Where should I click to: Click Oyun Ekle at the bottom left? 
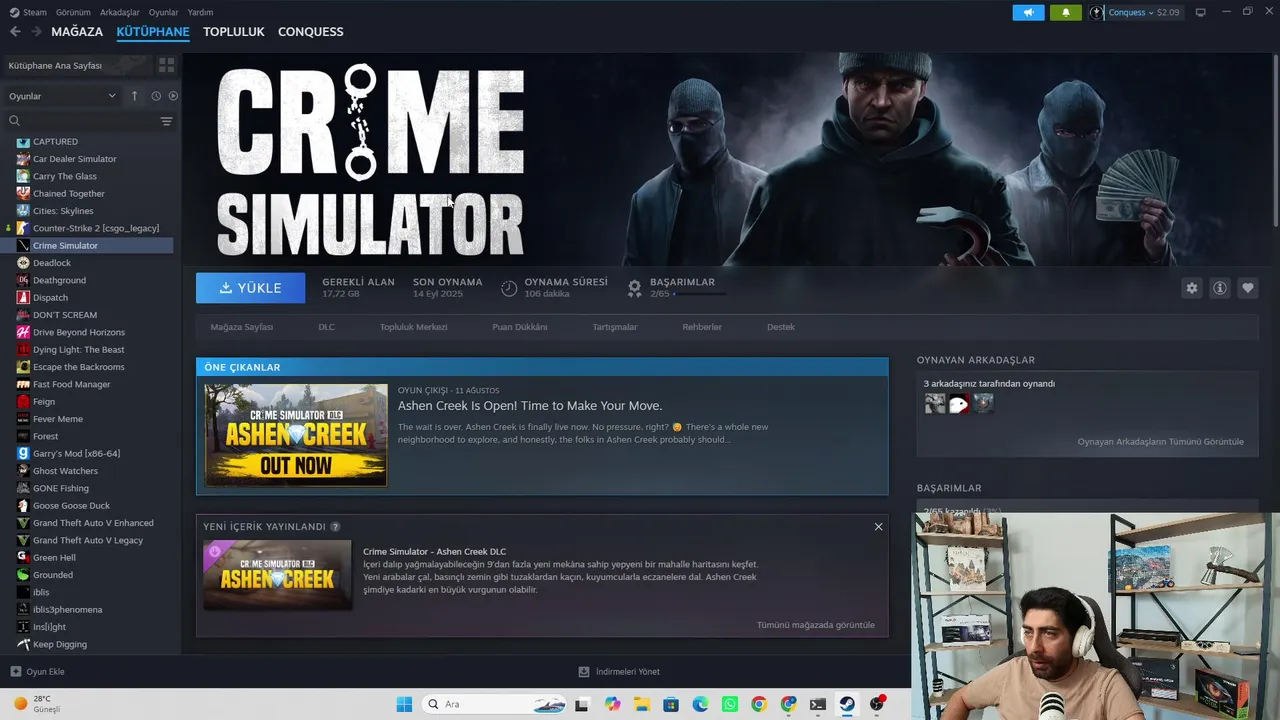(x=37, y=672)
